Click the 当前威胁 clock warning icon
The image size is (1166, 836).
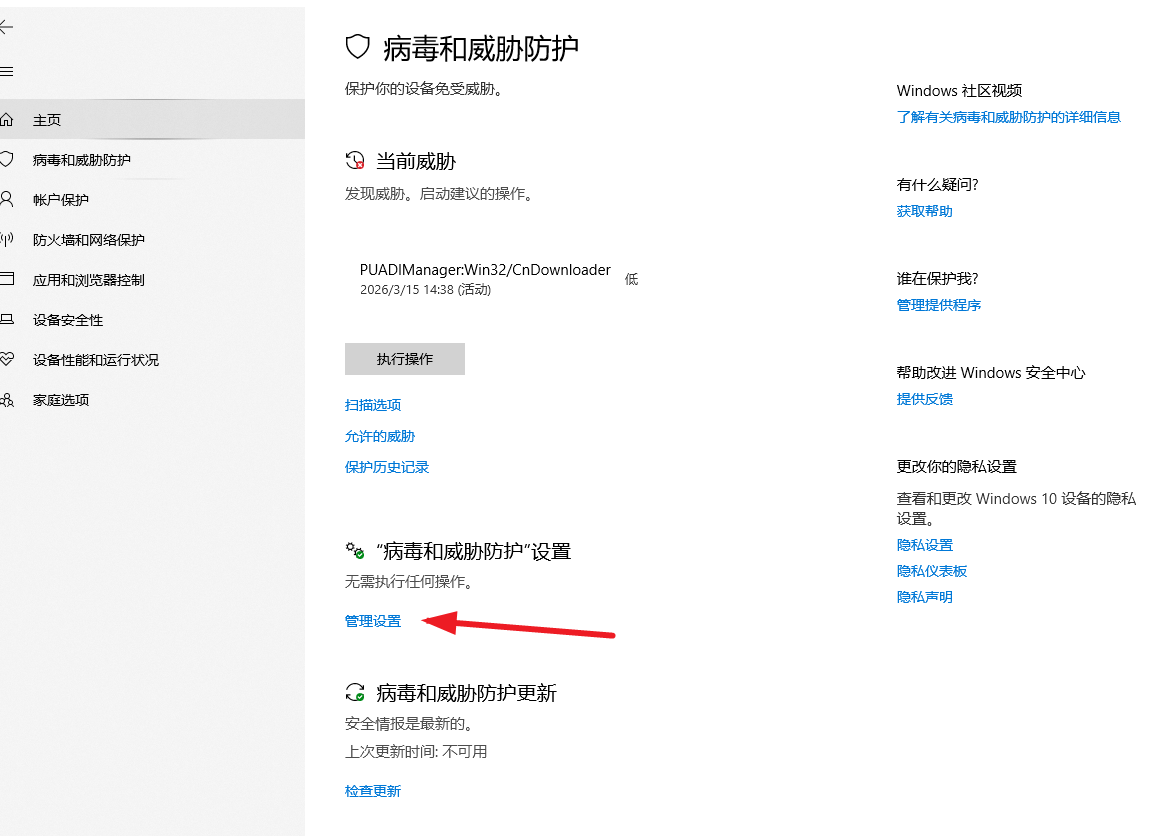click(x=355, y=160)
